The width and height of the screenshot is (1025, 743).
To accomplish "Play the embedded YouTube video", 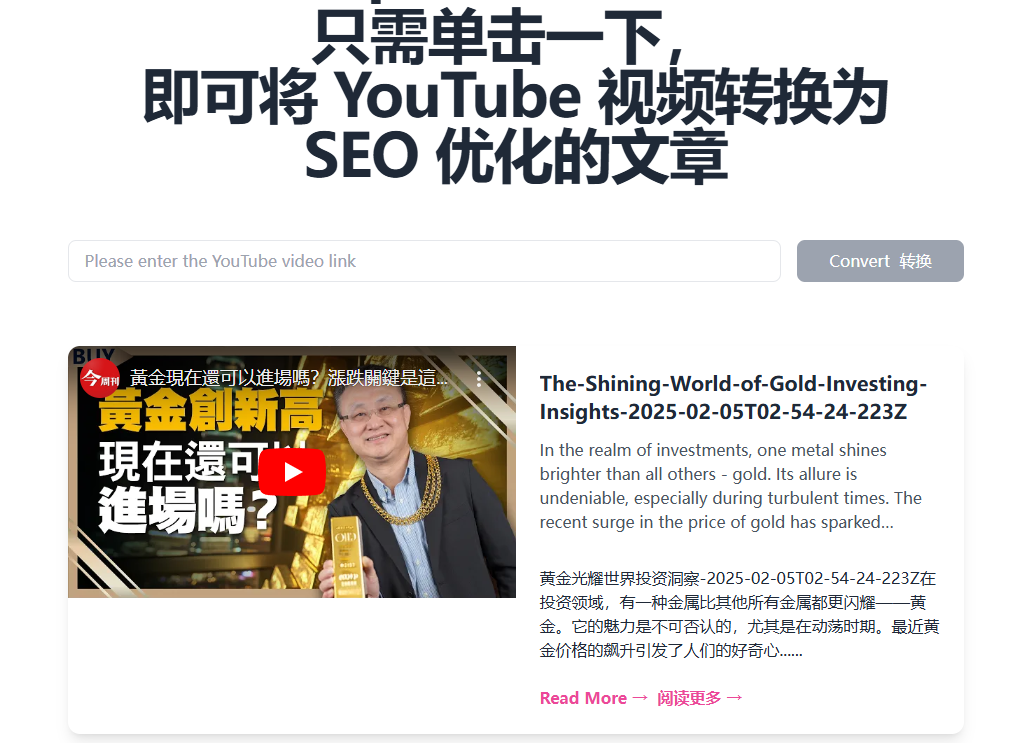I will 292,472.
